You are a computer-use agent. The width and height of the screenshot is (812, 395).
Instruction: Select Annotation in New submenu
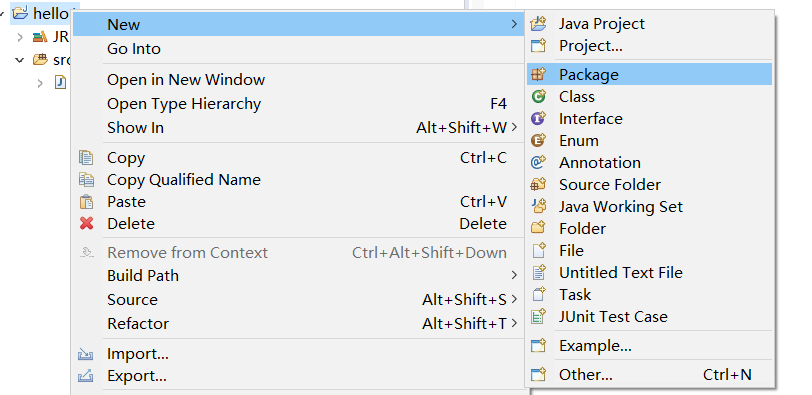(x=649, y=163)
